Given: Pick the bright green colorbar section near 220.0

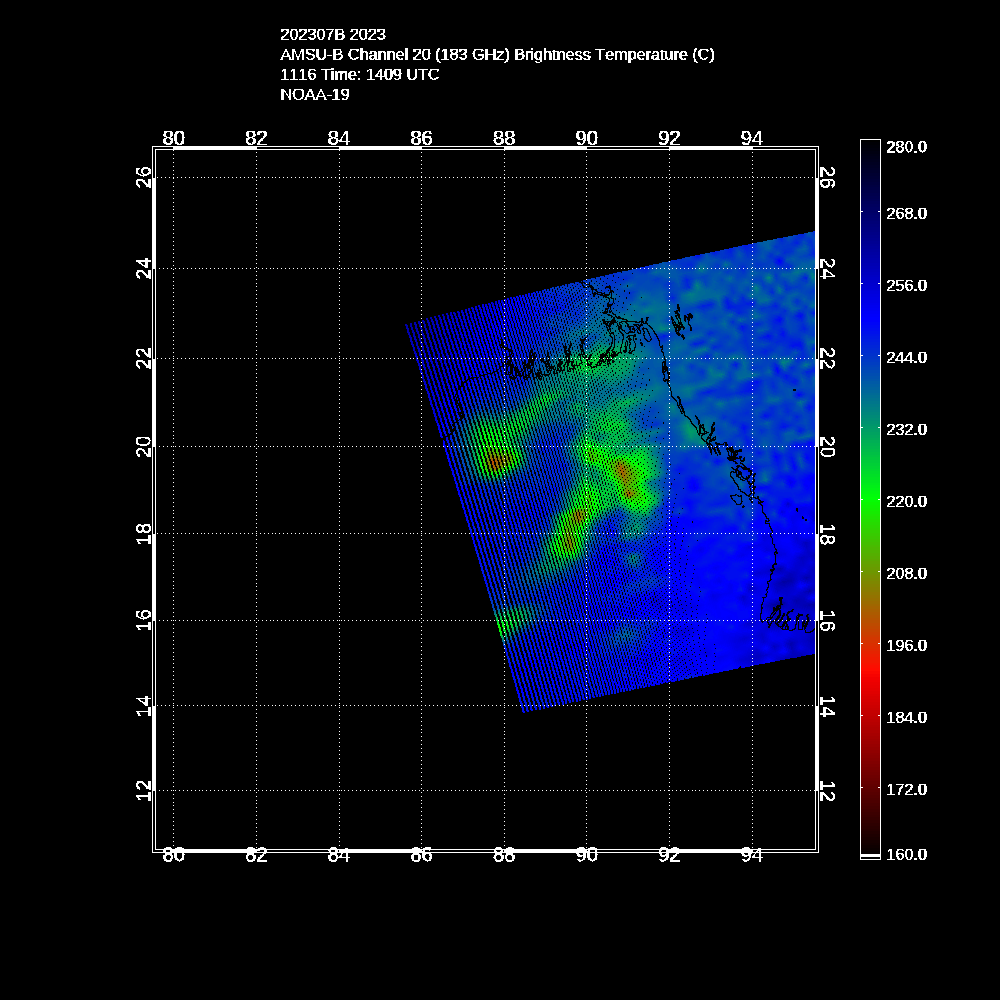Looking at the screenshot, I should click(x=870, y=501).
